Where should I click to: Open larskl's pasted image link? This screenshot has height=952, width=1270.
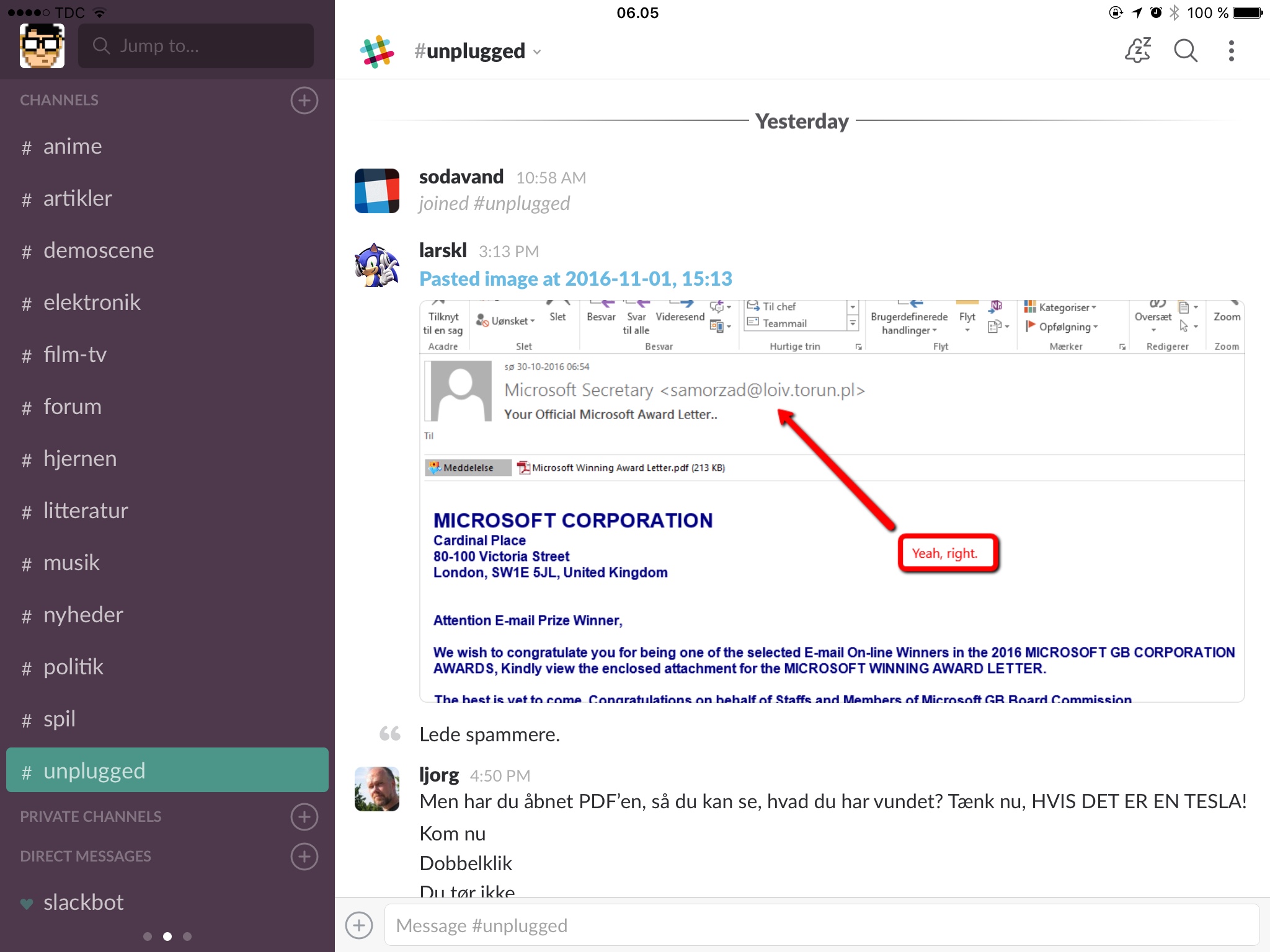pos(579,277)
